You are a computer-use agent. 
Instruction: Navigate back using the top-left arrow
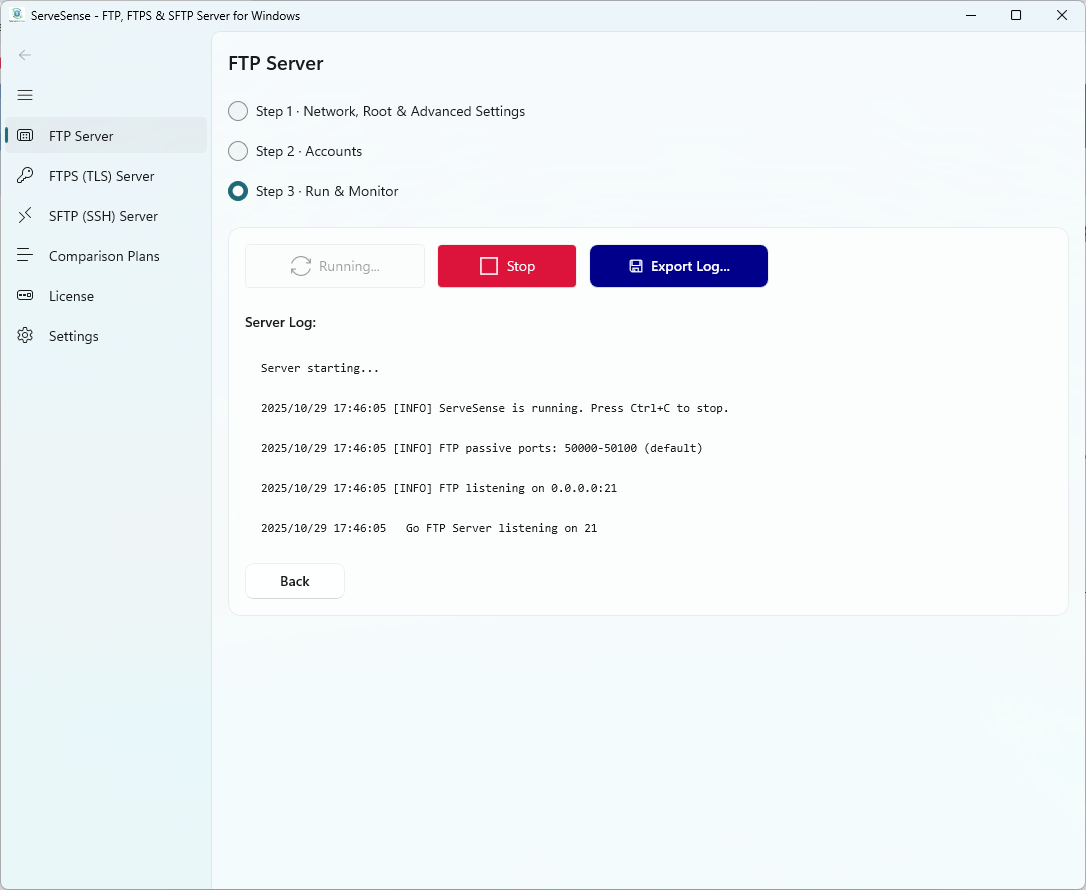pos(24,55)
